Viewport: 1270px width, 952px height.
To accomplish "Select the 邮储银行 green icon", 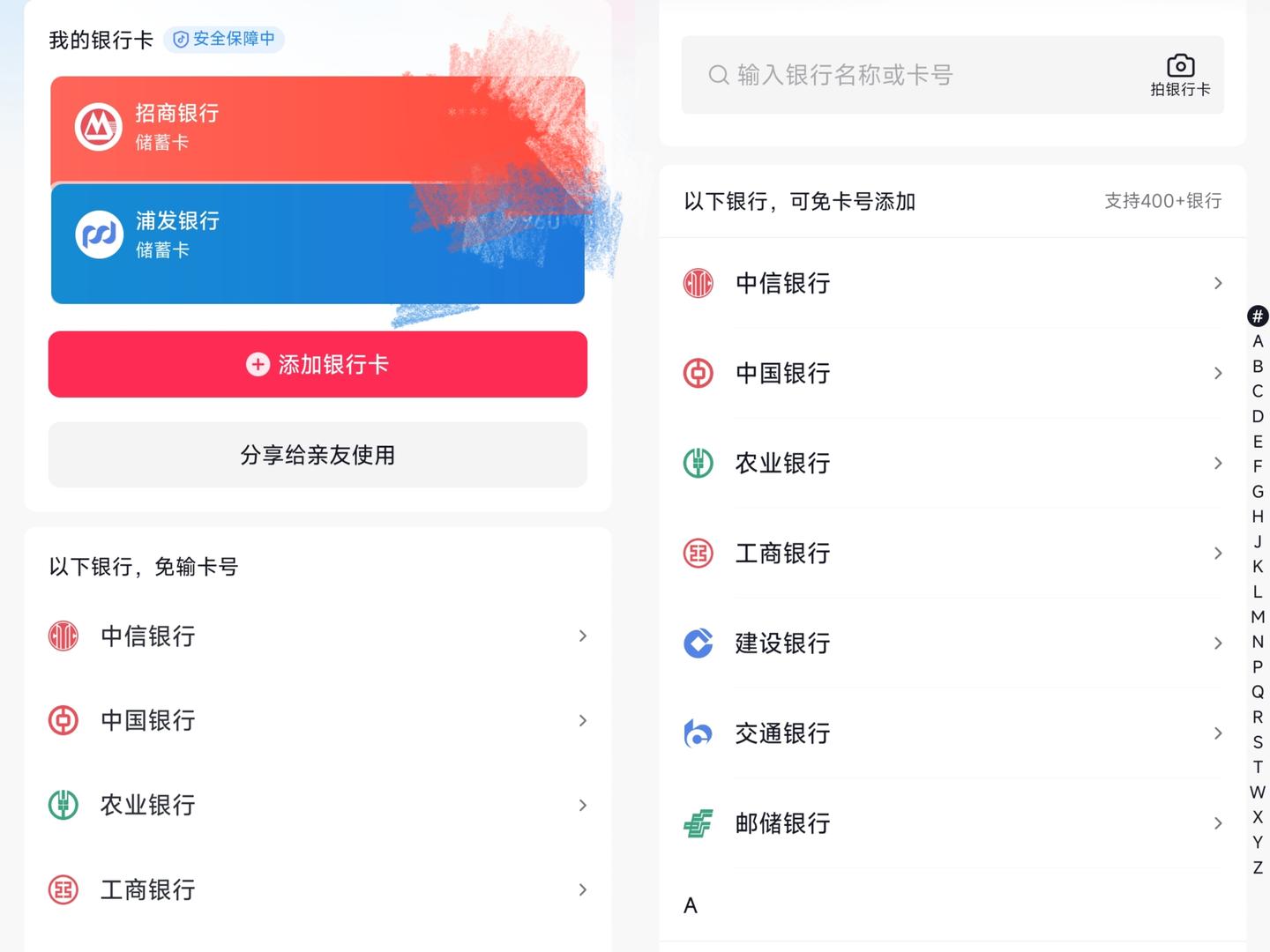I will click(x=698, y=823).
